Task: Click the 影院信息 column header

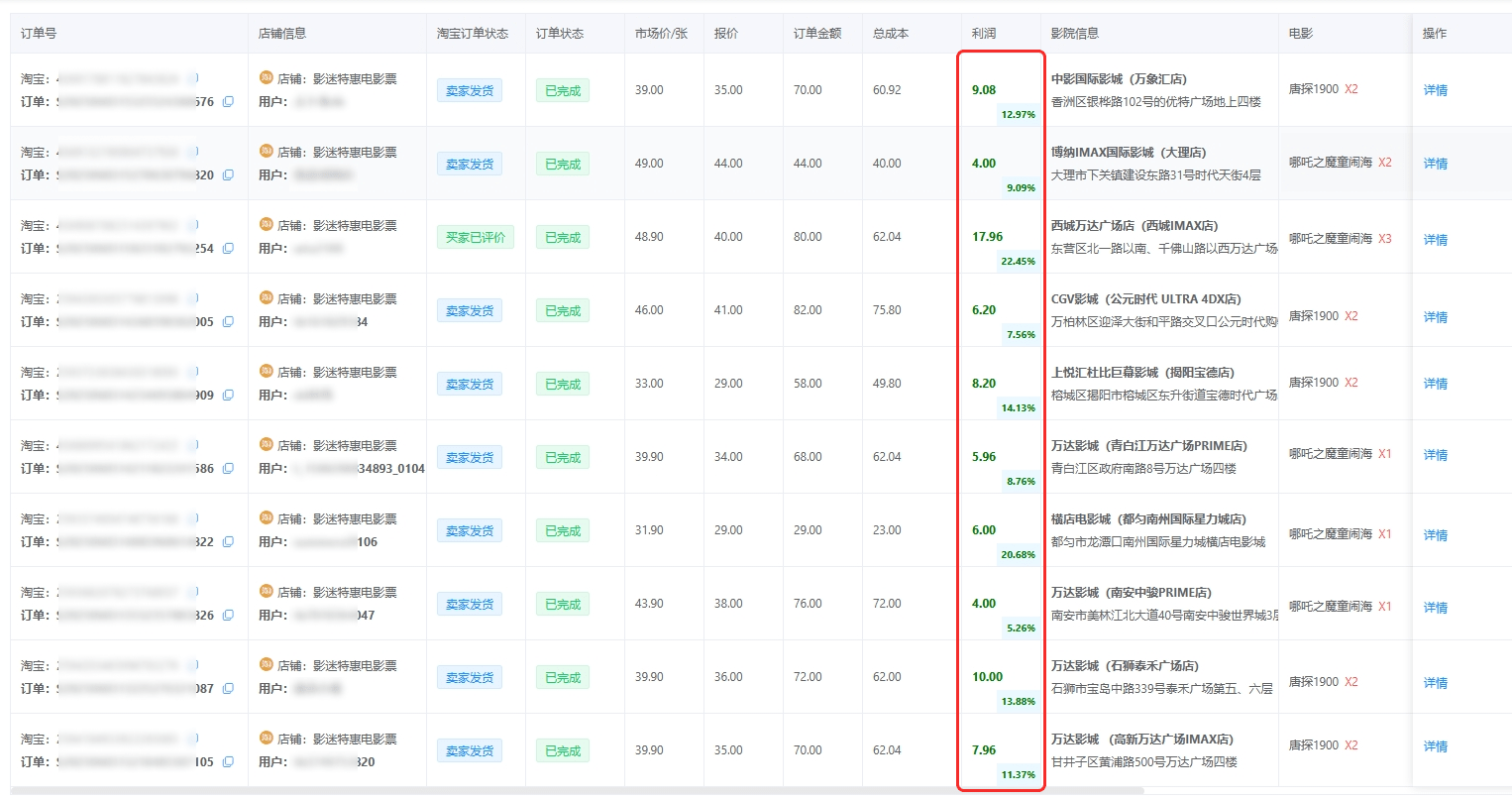Action: click(1075, 34)
